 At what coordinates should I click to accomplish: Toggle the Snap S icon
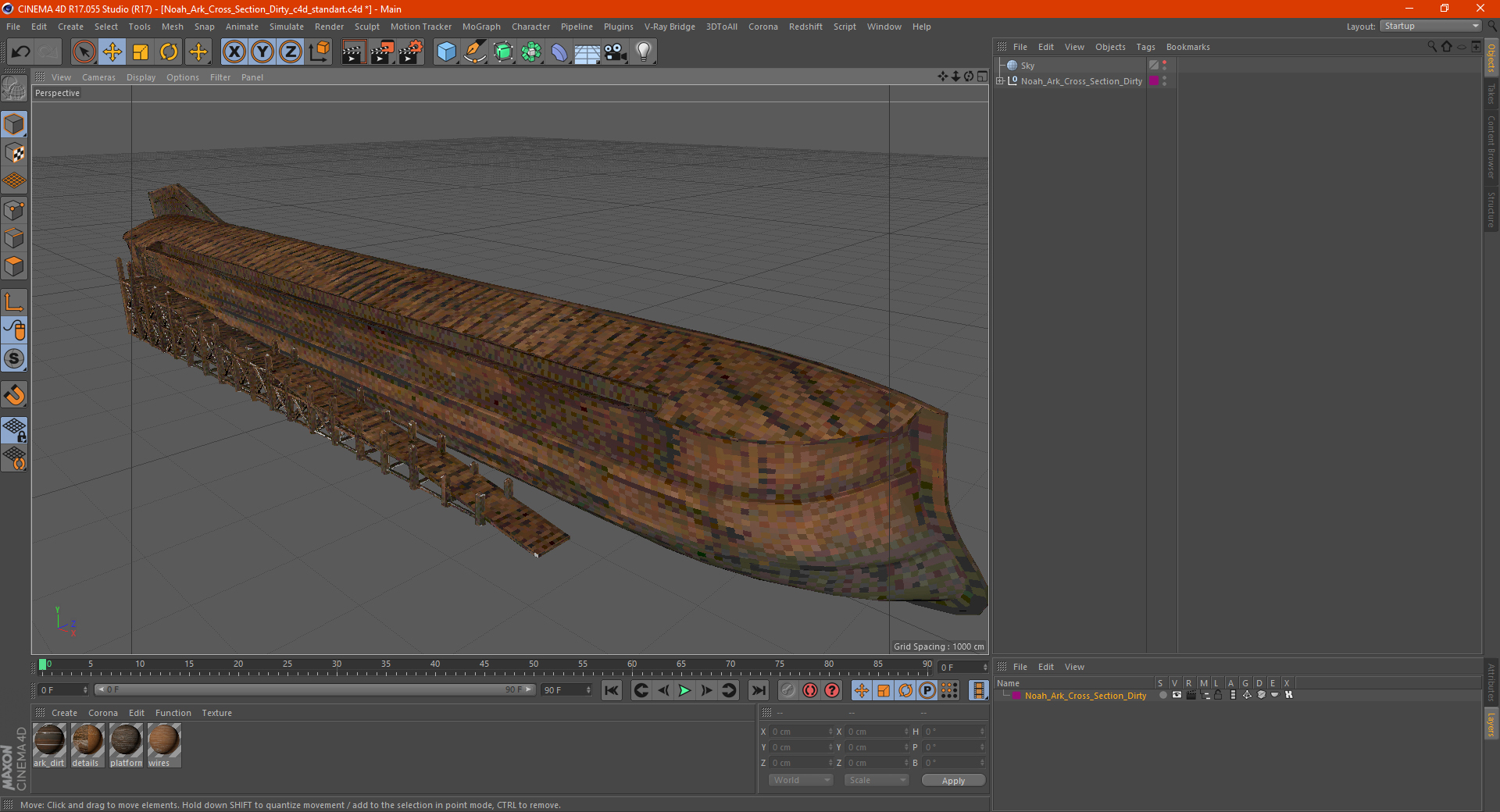click(14, 359)
